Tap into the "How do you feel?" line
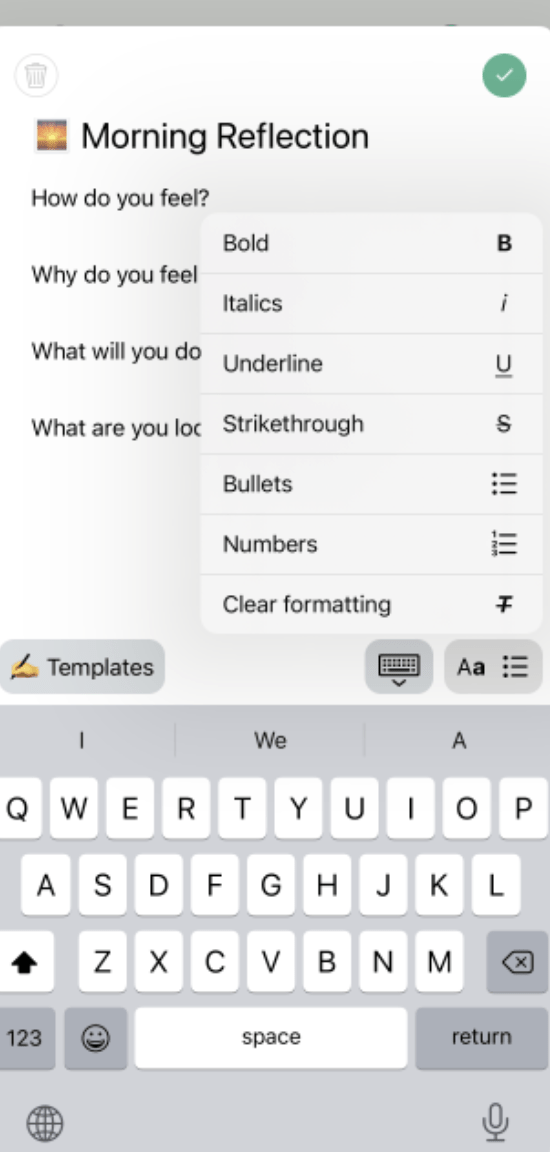The image size is (550, 1152). point(120,198)
